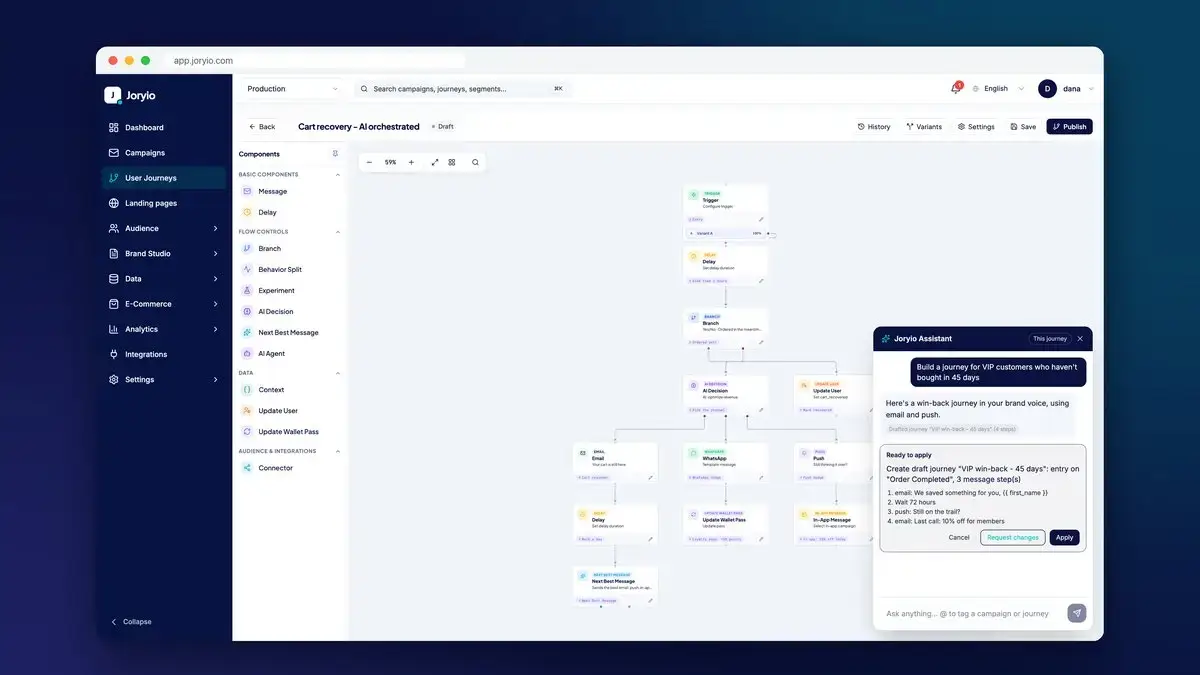Select the AI Decision node on the canvas
The image size is (1200, 675).
tap(726, 395)
